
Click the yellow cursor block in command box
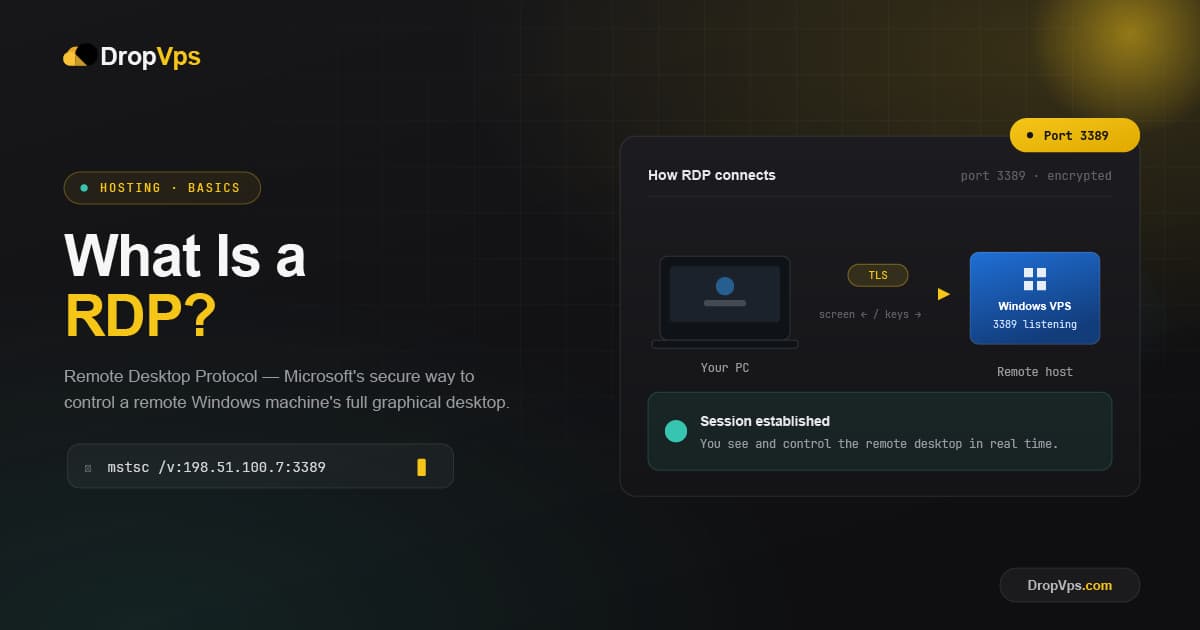(x=422, y=467)
